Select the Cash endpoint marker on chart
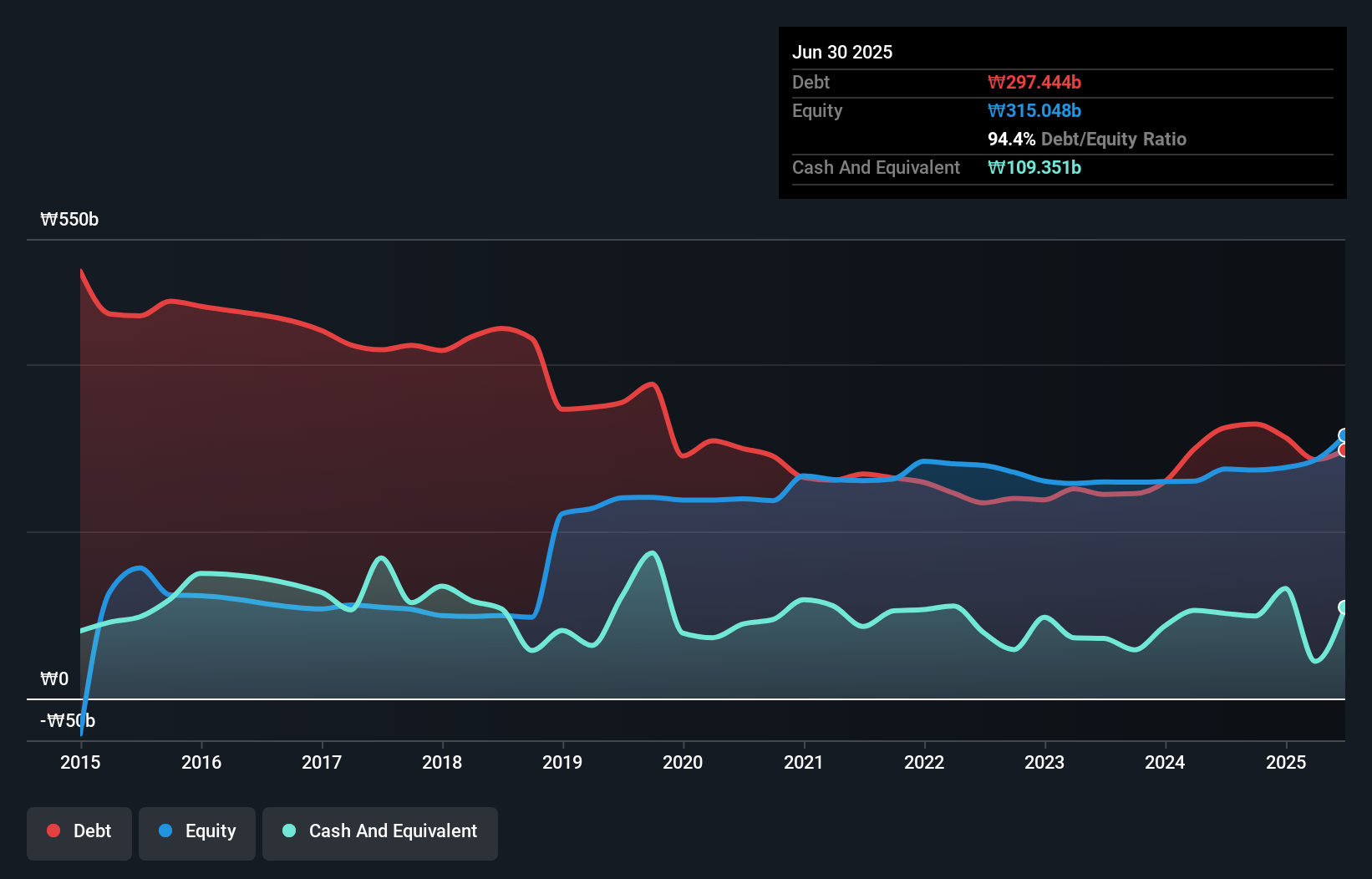The height and width of the screenshot is (879, 1372). coord(1344,607)
